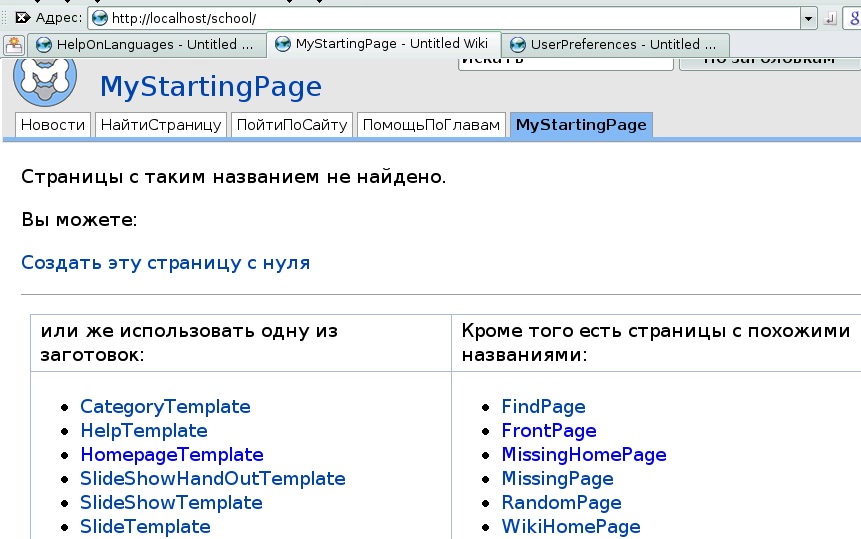This screenshot has height=539, width=861.
Task: Open the Новости navigation tab
Action: point(53,125)
